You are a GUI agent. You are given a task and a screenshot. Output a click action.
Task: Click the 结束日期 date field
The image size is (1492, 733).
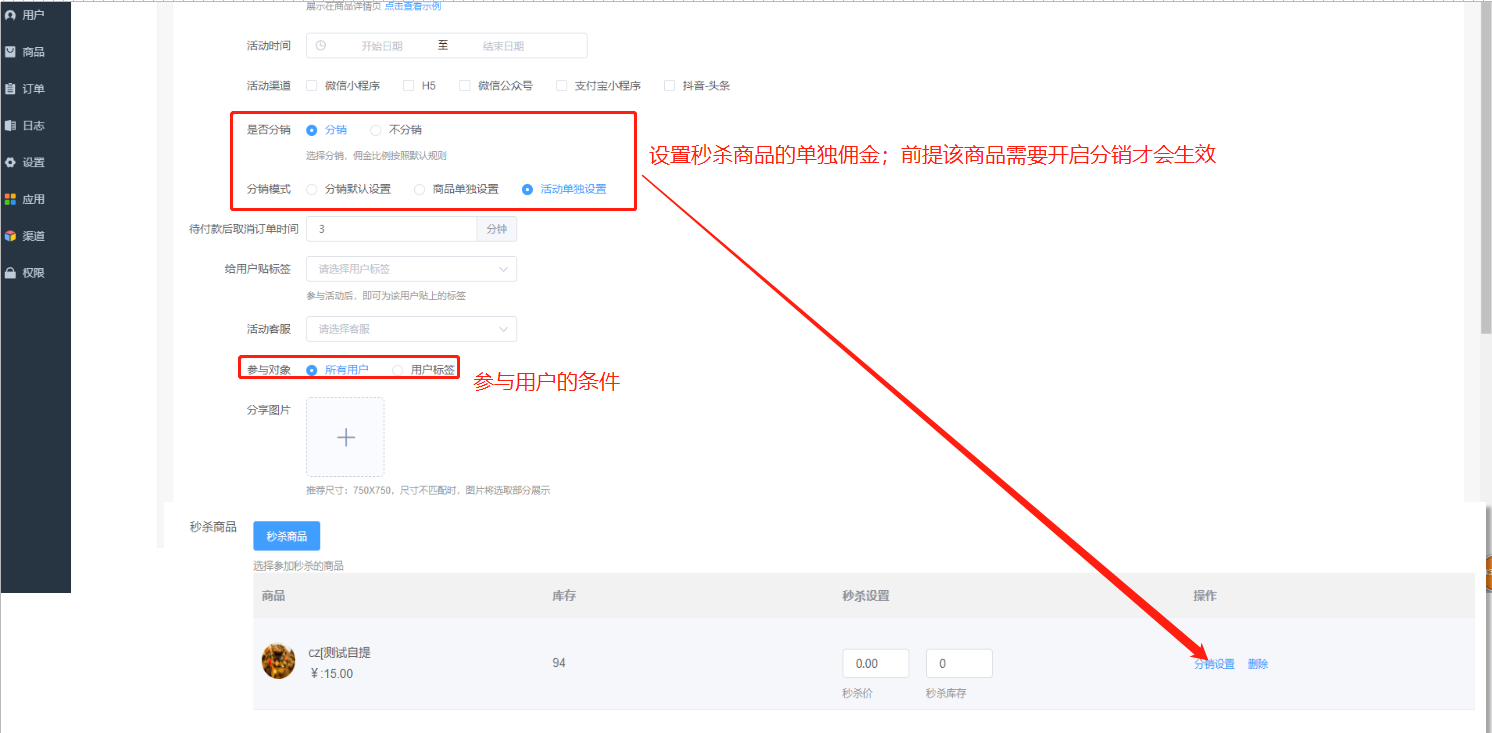pyautogui.click(x=503, y=46)
